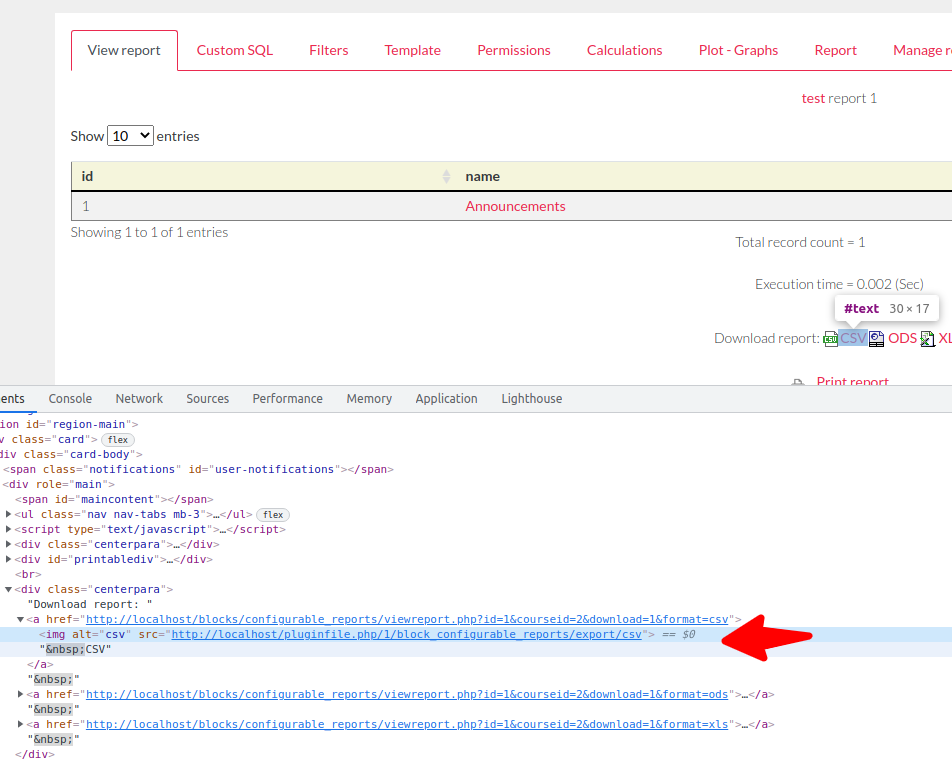This screenshot has width=952, height=763.
Task: Open the format=xls href URL
Action: pos(407,724)
